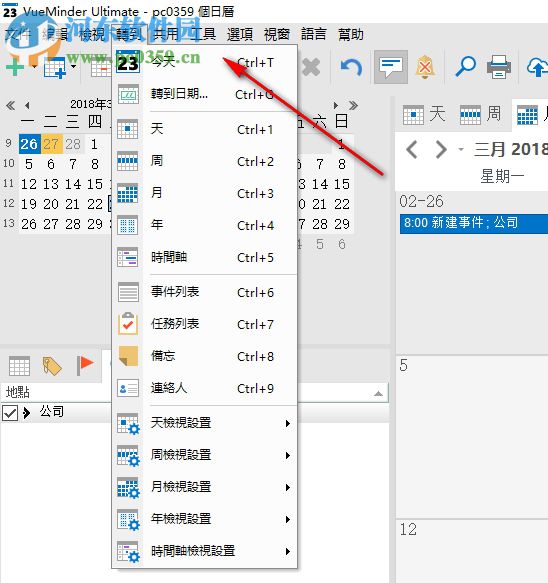This screenshot has width=548, height=583.
Task: Choose 月 Ctrl+3 menu entry
Action: (205, 193)
